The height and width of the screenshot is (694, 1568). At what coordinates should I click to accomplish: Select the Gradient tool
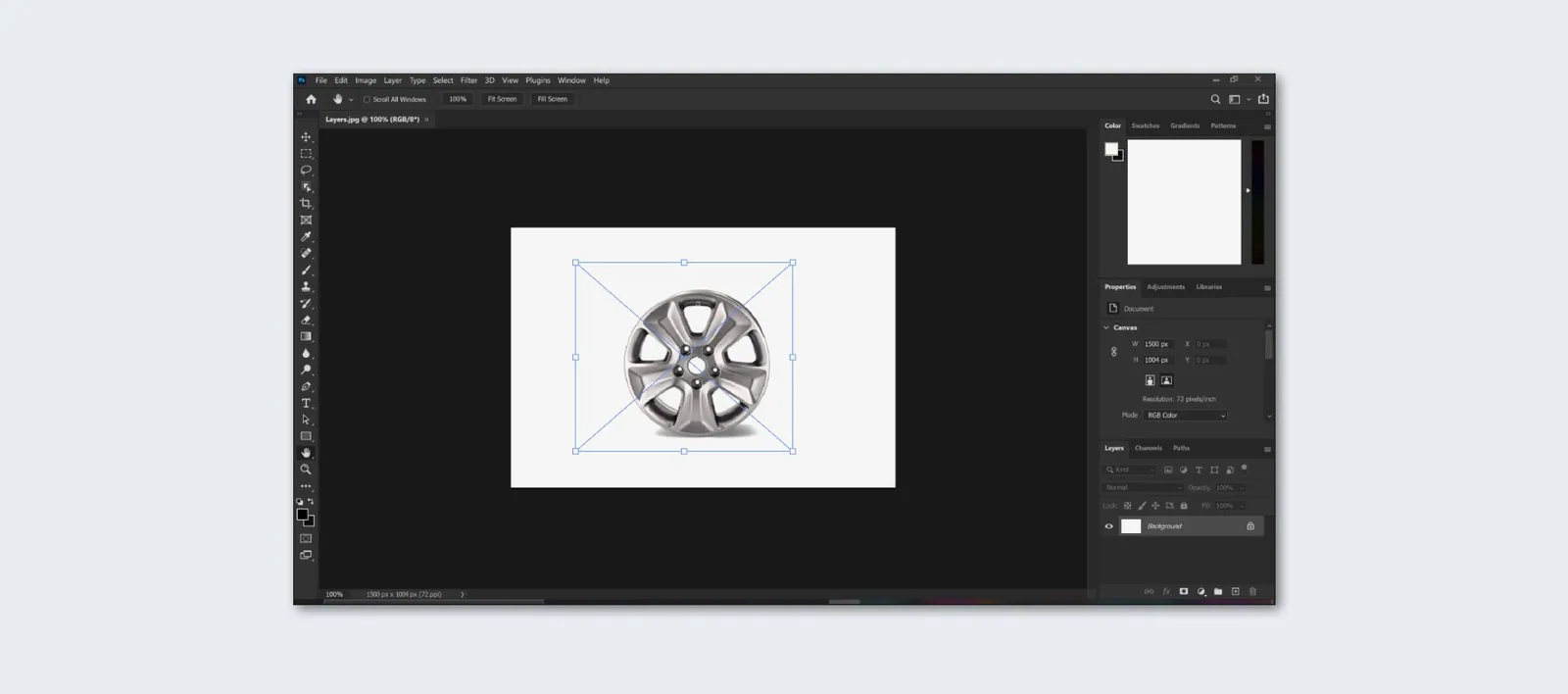[306, 336]
